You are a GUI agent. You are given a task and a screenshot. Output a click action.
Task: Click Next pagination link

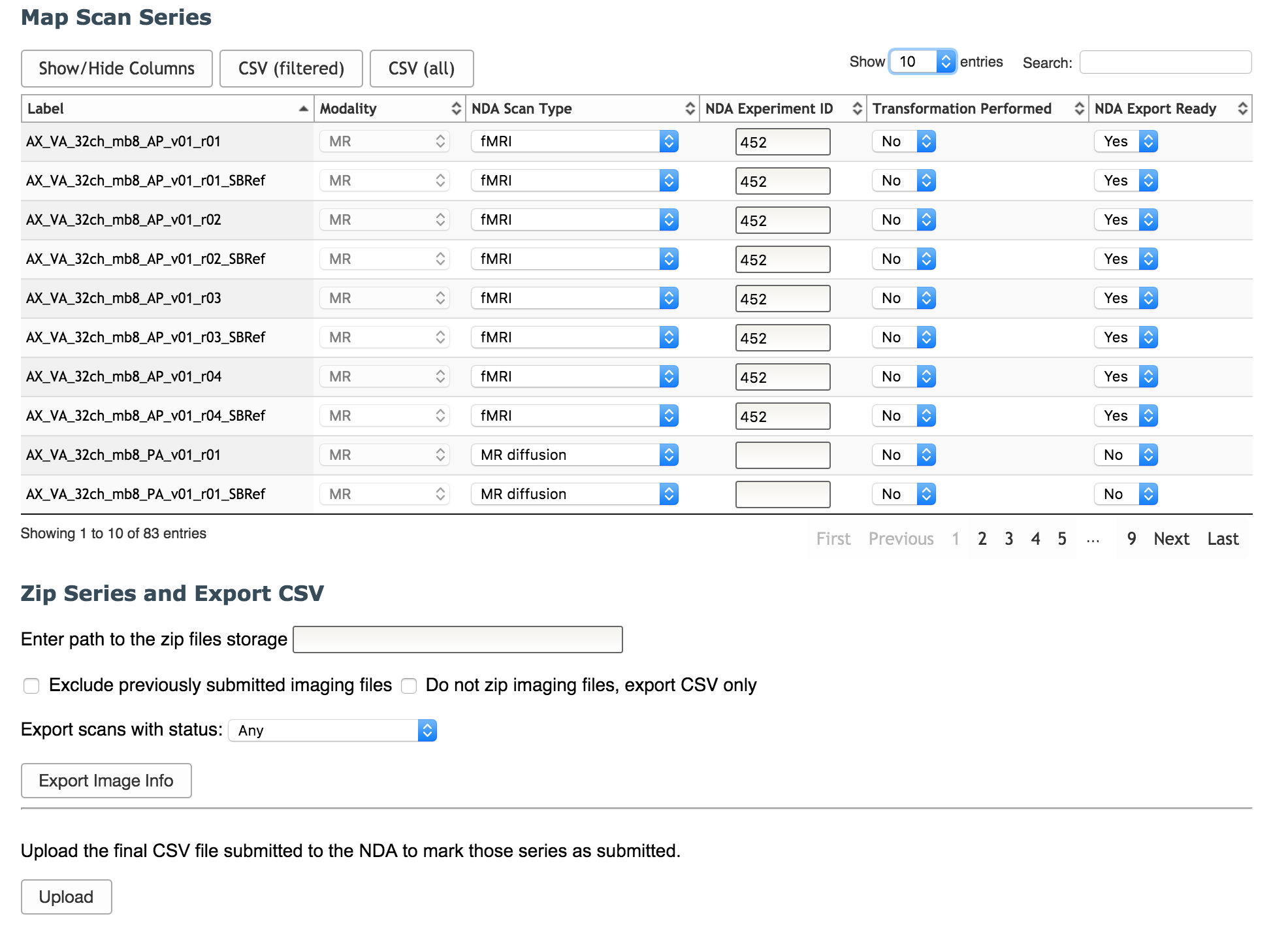tap(1171, 539)
